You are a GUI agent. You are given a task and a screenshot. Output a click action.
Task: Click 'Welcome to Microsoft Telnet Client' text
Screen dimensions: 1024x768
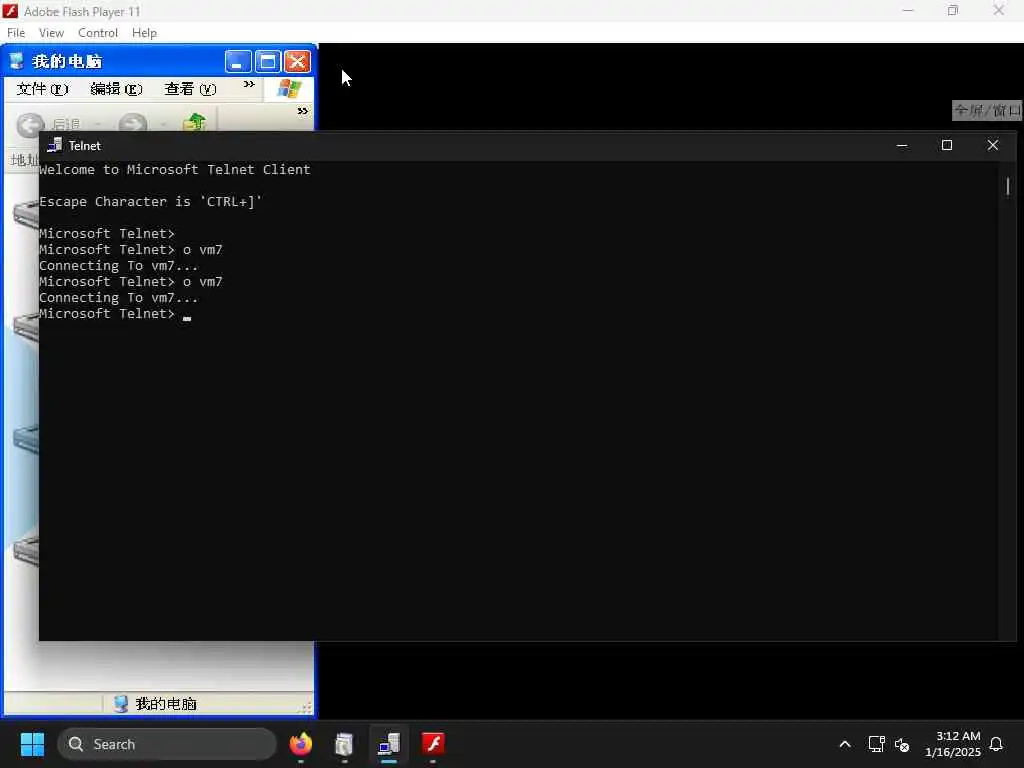(174, 170)
